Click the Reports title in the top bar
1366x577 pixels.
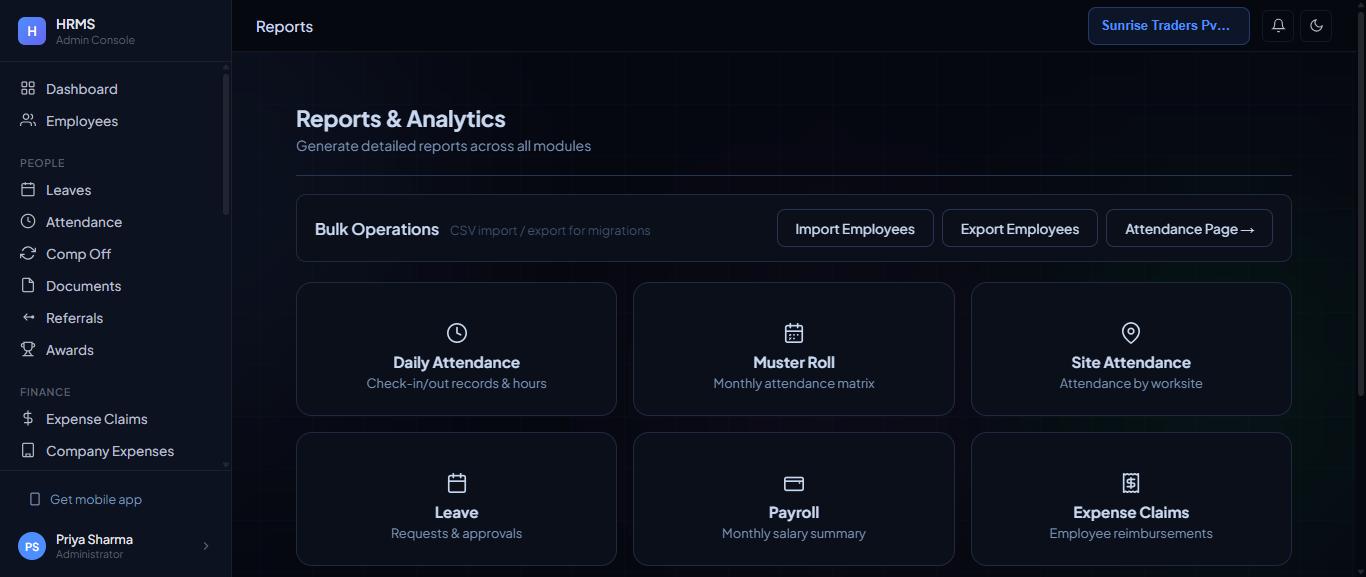click(x=284, y=26)
